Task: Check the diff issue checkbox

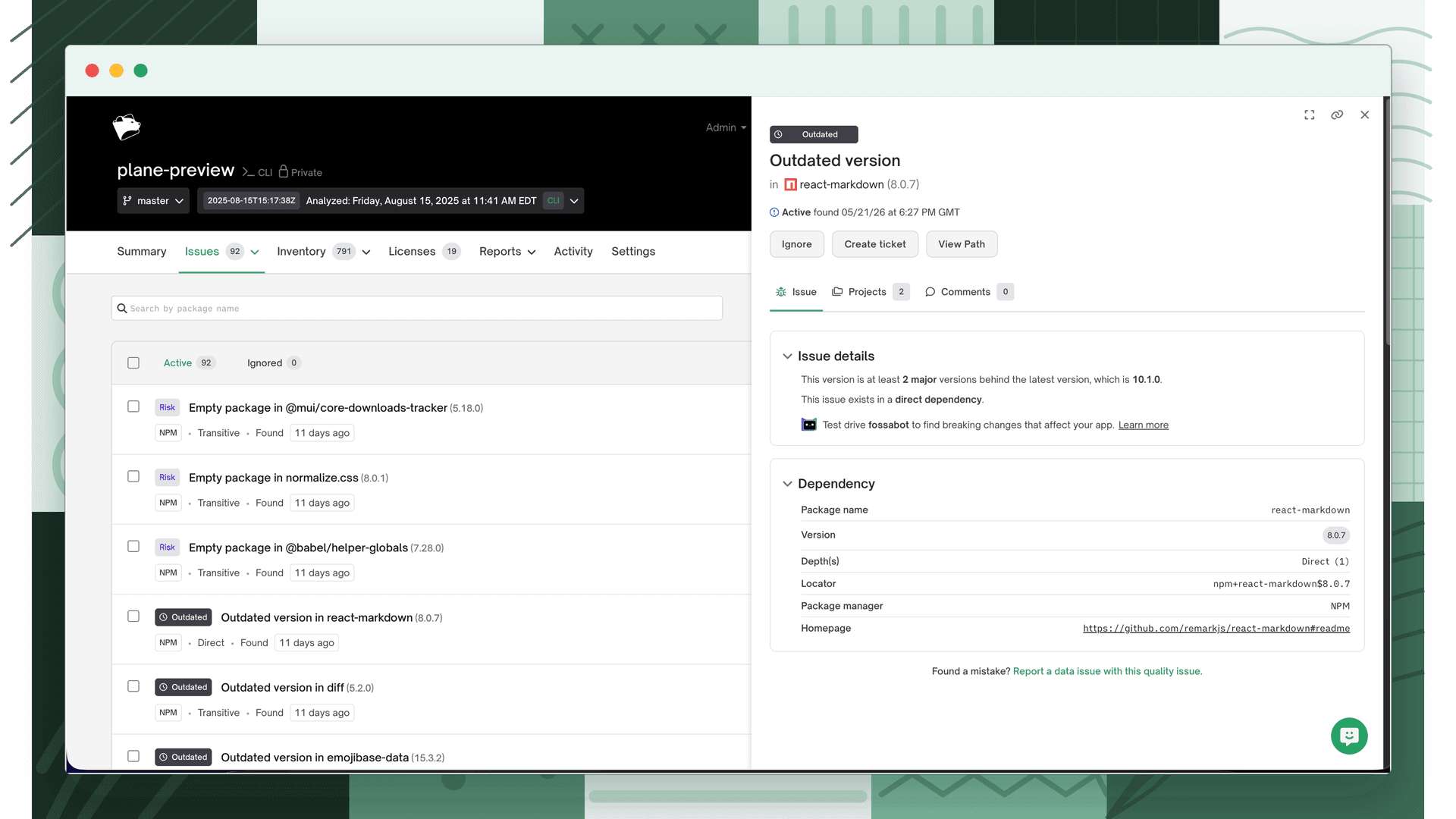Action: 133,686
